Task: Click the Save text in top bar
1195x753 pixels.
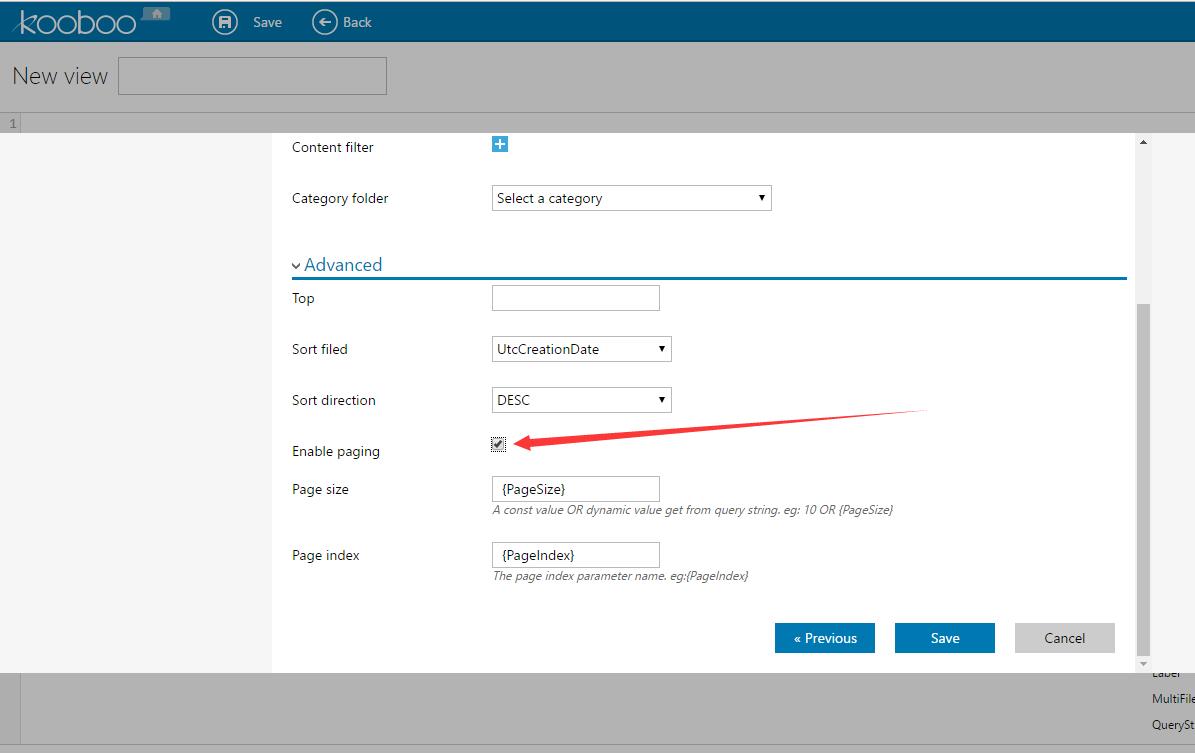Action: [x=268, y=23]
